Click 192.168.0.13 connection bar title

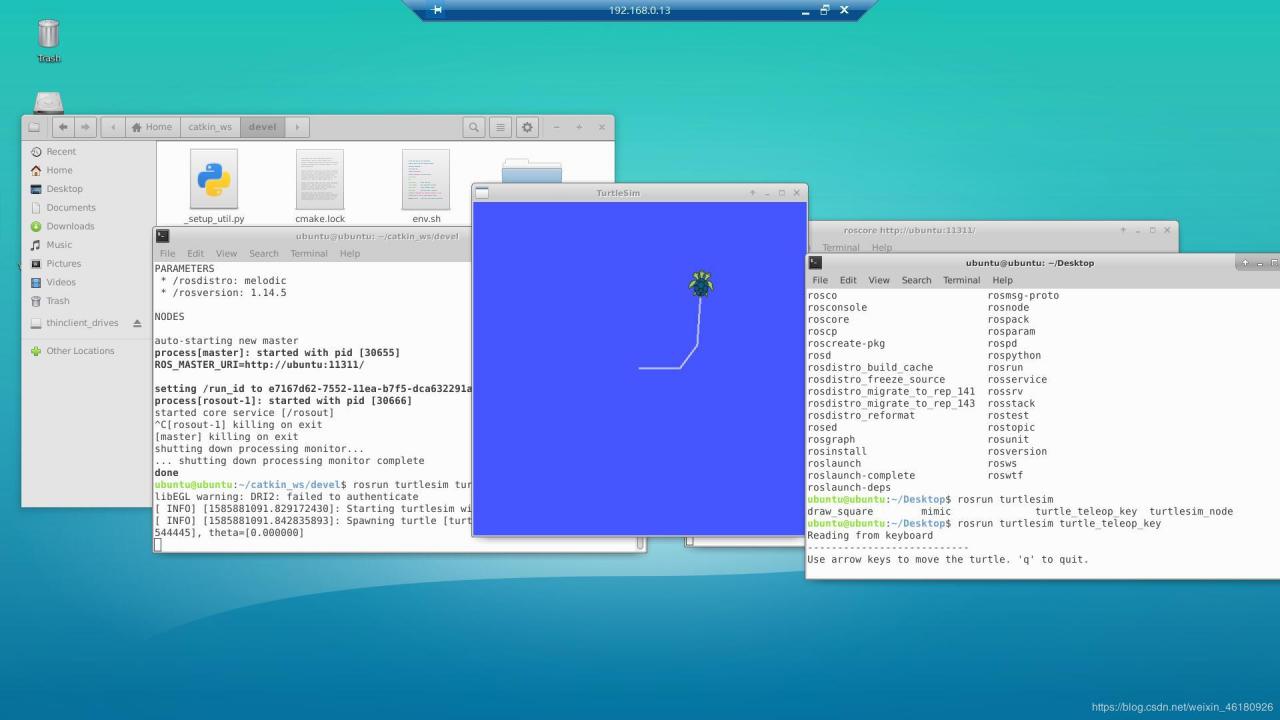pos(639,10)
